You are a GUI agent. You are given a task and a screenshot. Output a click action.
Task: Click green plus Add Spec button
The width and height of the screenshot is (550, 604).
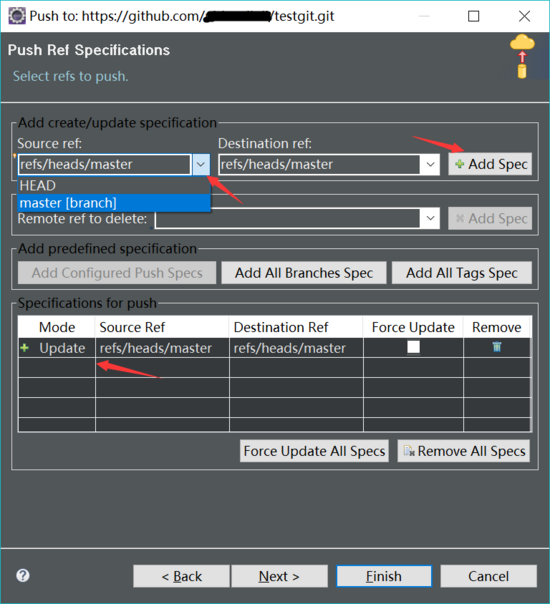tap(490, 164)
